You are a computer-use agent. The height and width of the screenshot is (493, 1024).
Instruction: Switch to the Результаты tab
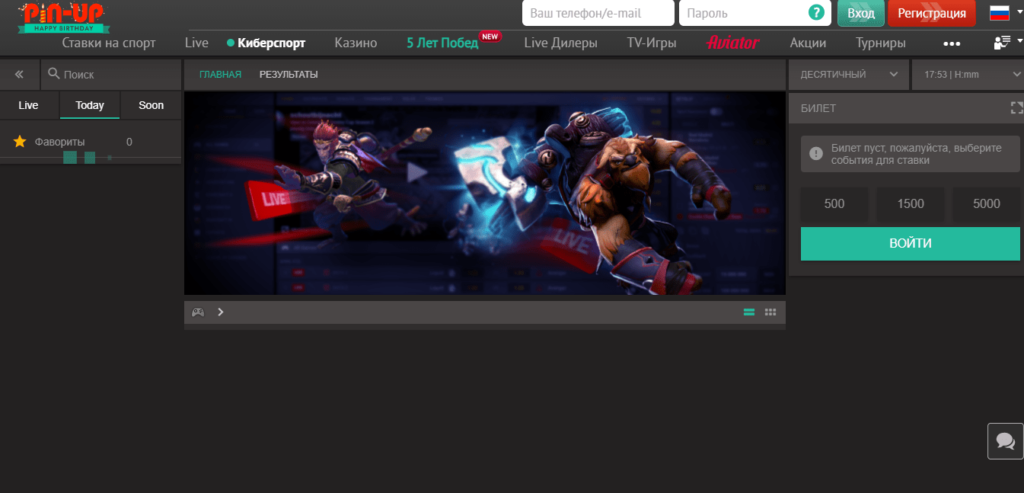(x=289, y=74)
